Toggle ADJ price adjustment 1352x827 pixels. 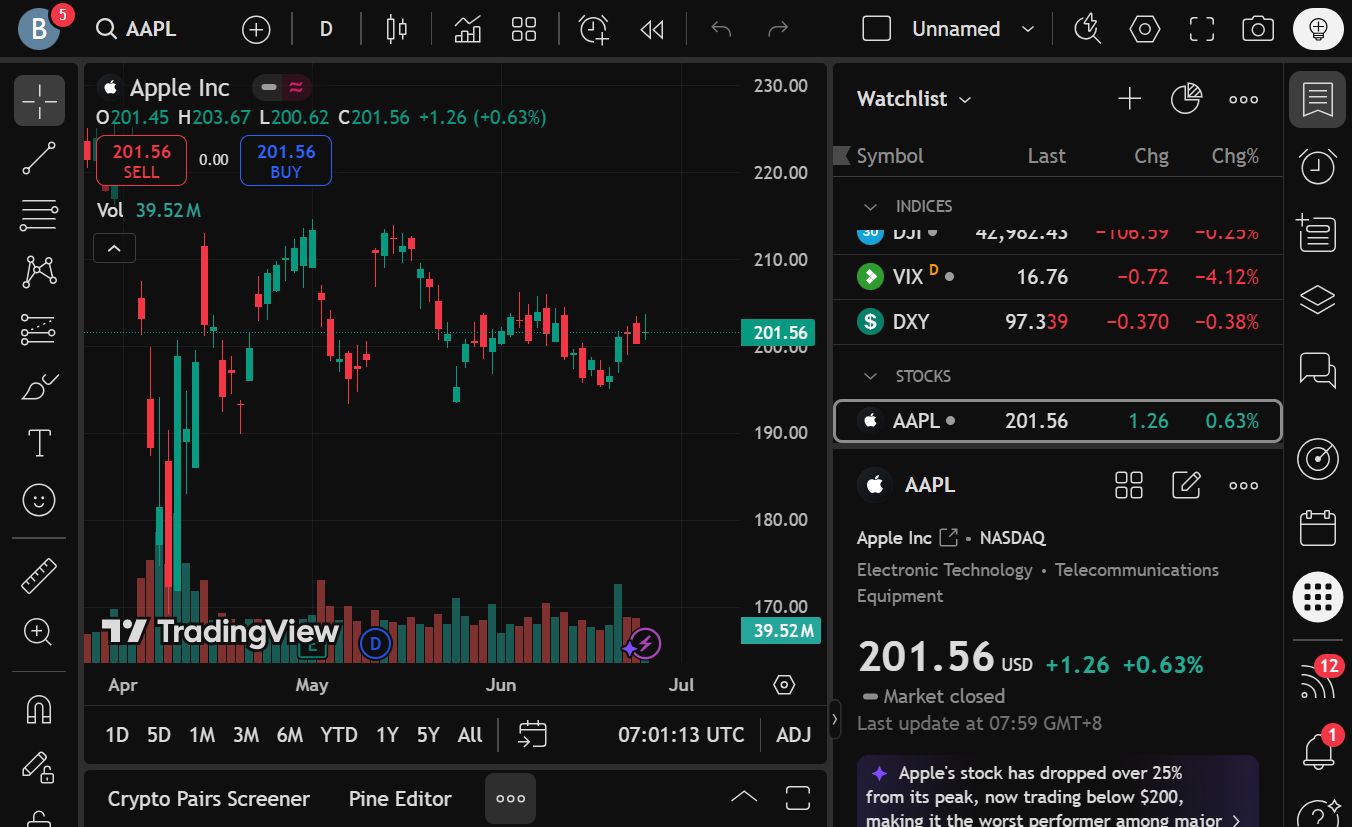point(794,735)
